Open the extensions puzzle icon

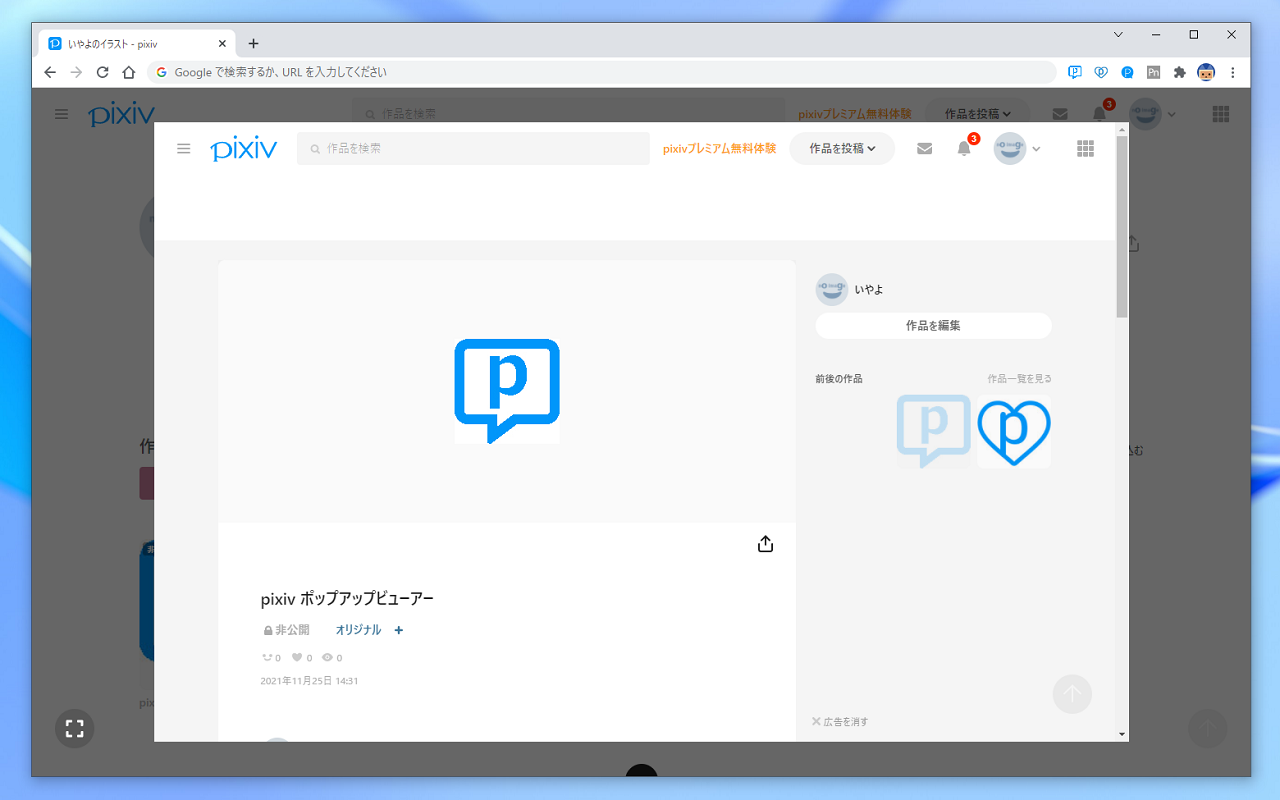[x=1179, y=72]
